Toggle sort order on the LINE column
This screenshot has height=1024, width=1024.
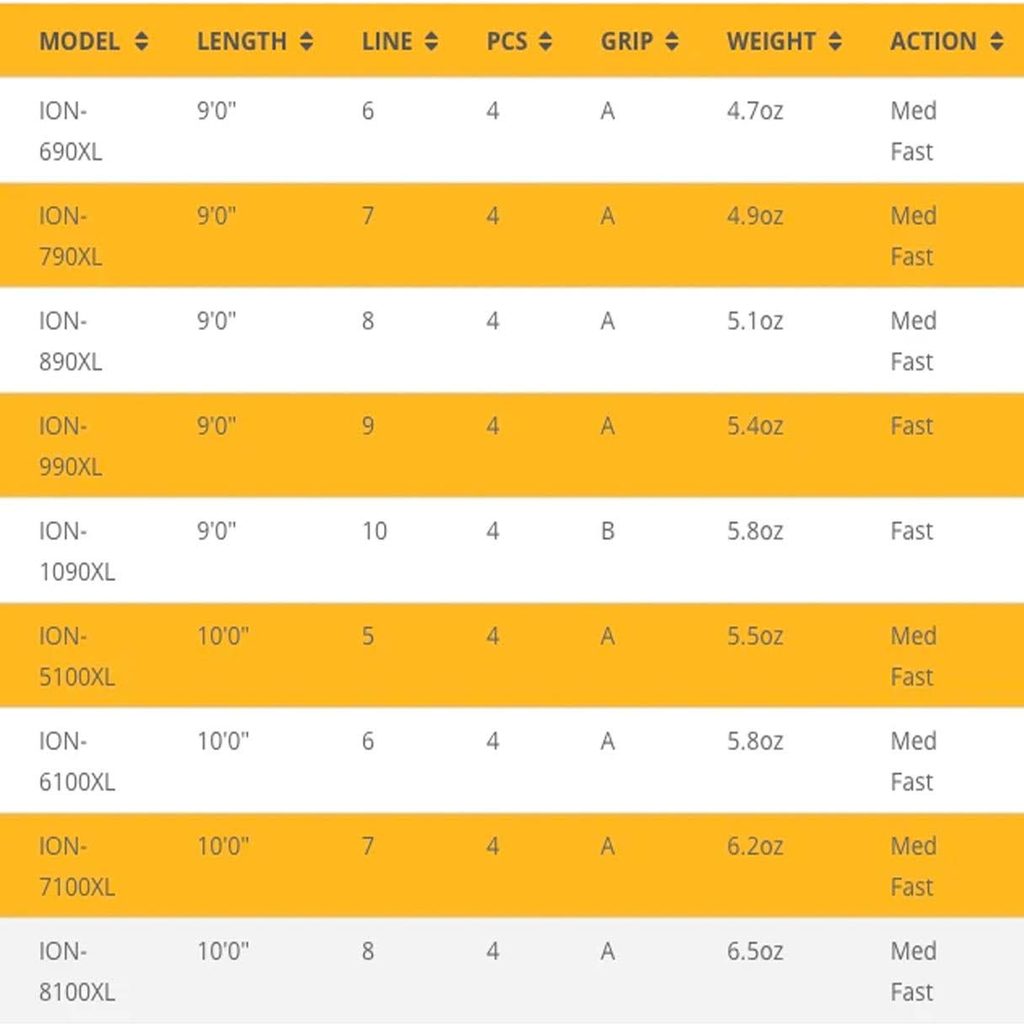pyautogui.click(x=430, y=41)
